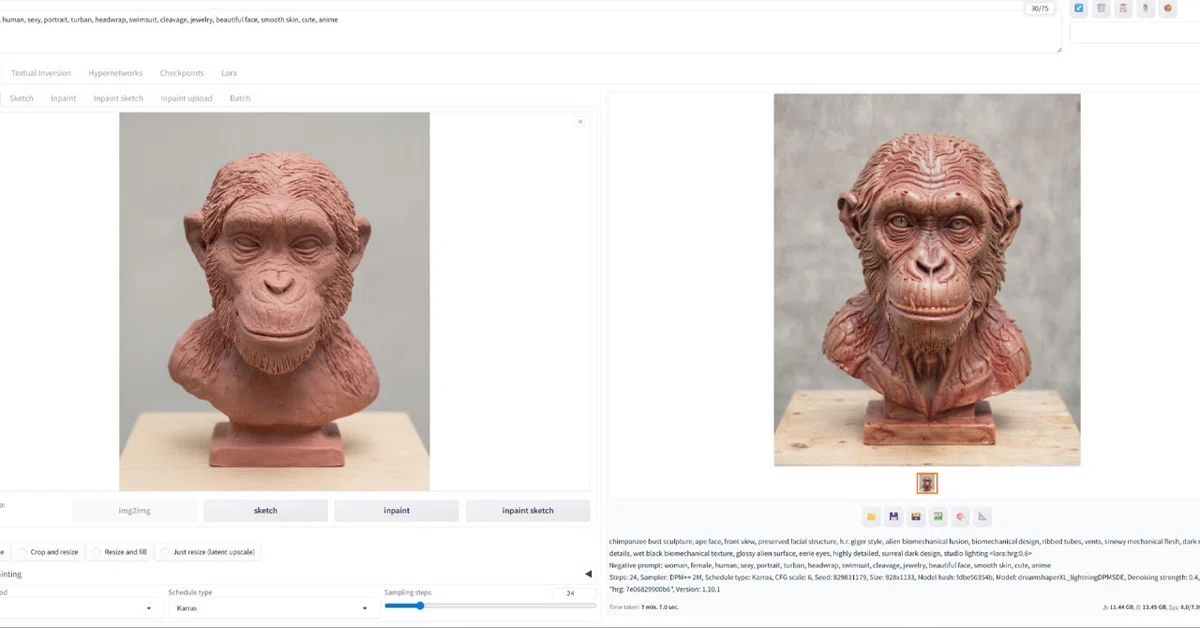Click the save-zip archive box icon
Image resolution: width=1200 pixels, height=628 pixels.
[916, 517]
